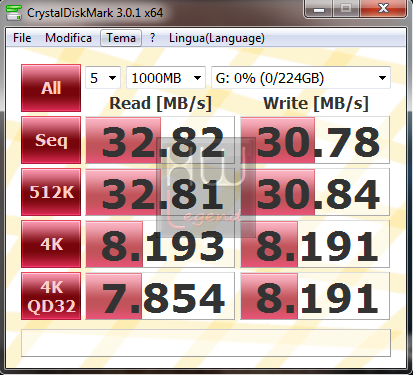Open the 1000MB test size dropdown
This screenshot has height=375, width=413.
[166, 78]
